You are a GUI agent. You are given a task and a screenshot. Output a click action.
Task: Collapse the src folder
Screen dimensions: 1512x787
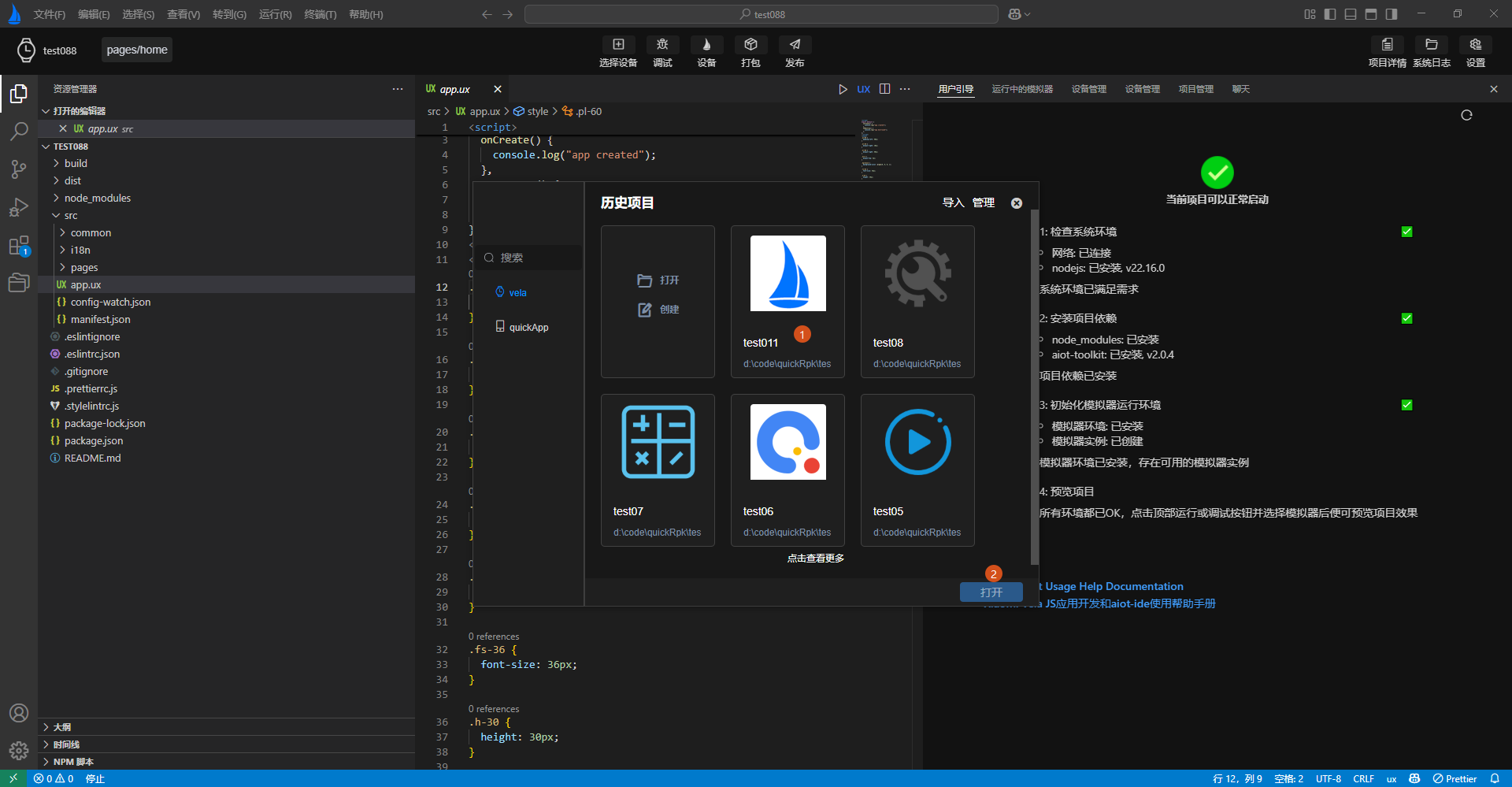tap(70, 215)
